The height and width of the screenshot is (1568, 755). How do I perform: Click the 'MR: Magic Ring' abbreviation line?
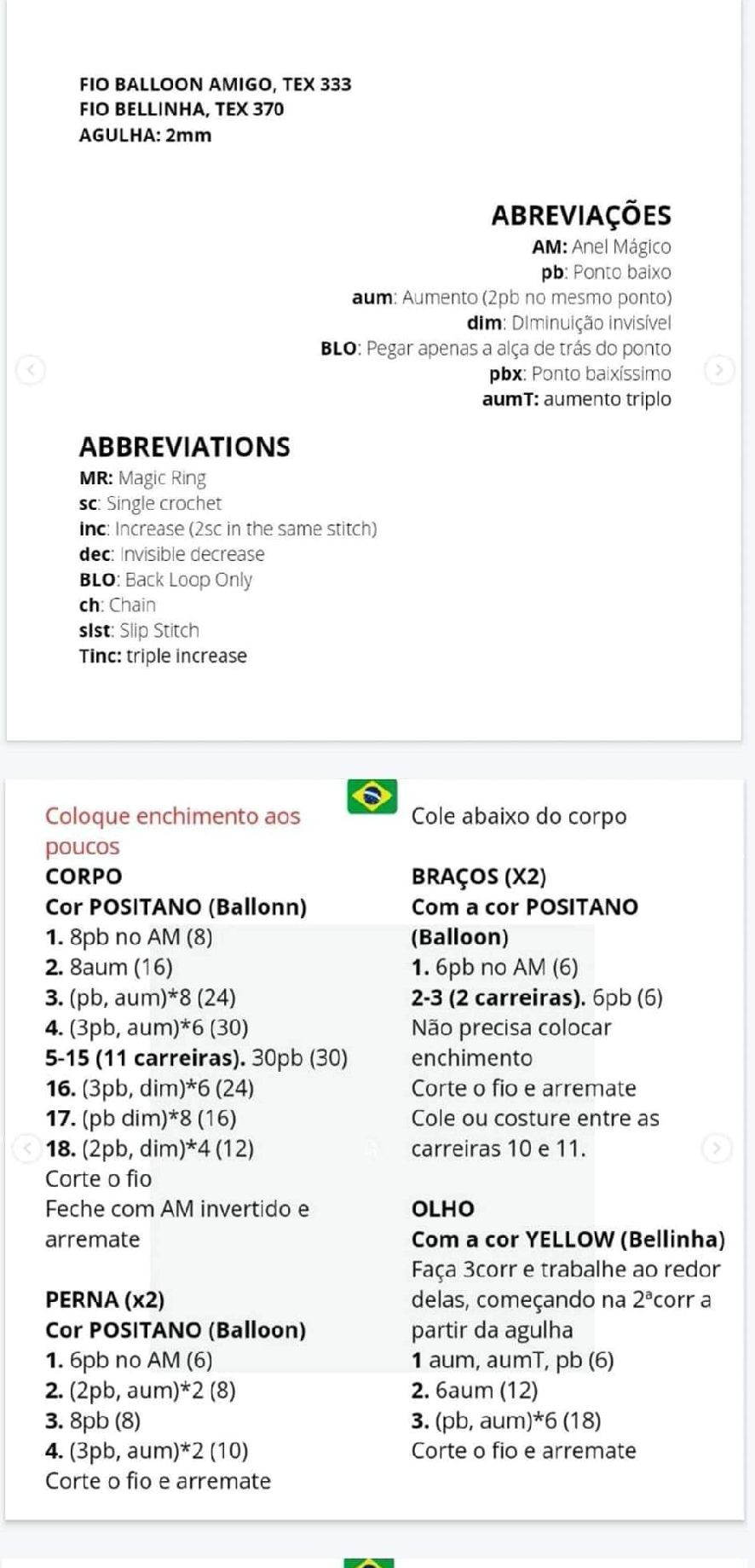click(x=142, y=477)
